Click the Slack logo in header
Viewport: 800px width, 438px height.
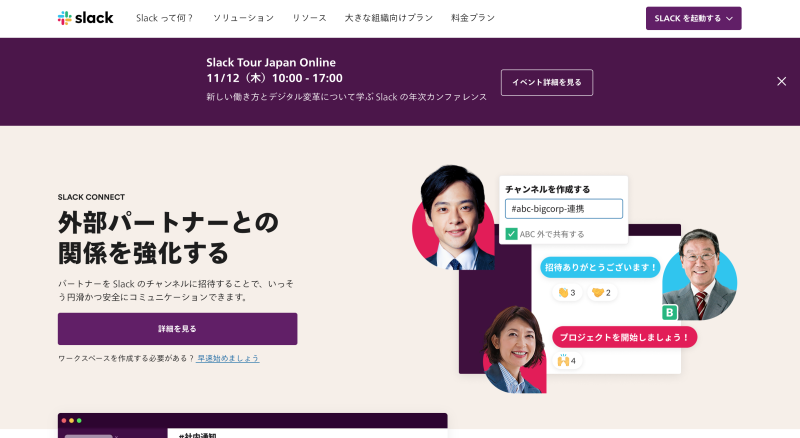coord(85,18)
